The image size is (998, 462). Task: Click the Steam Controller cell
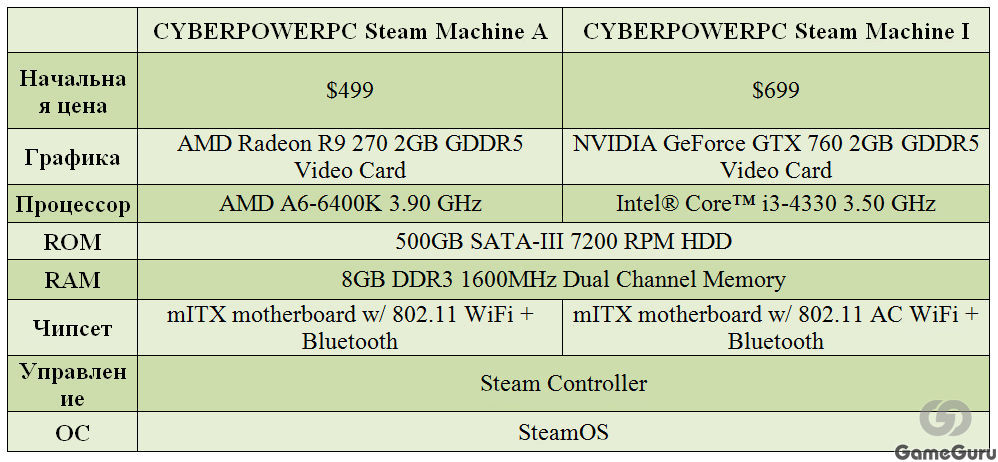tap(563, 384)
